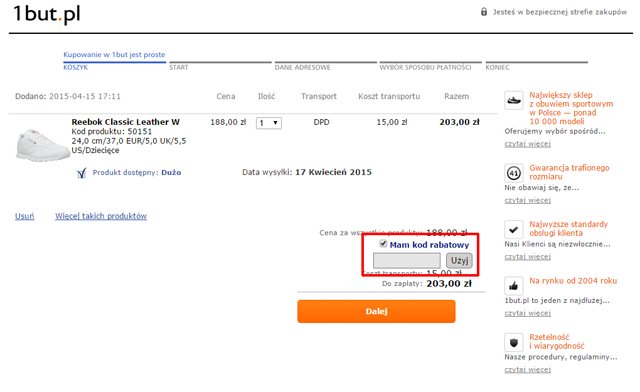Open the Reebok Classic Leather shoe thumbnail
The height and width of the screenshot is (392, 640).
coord(42,145)
